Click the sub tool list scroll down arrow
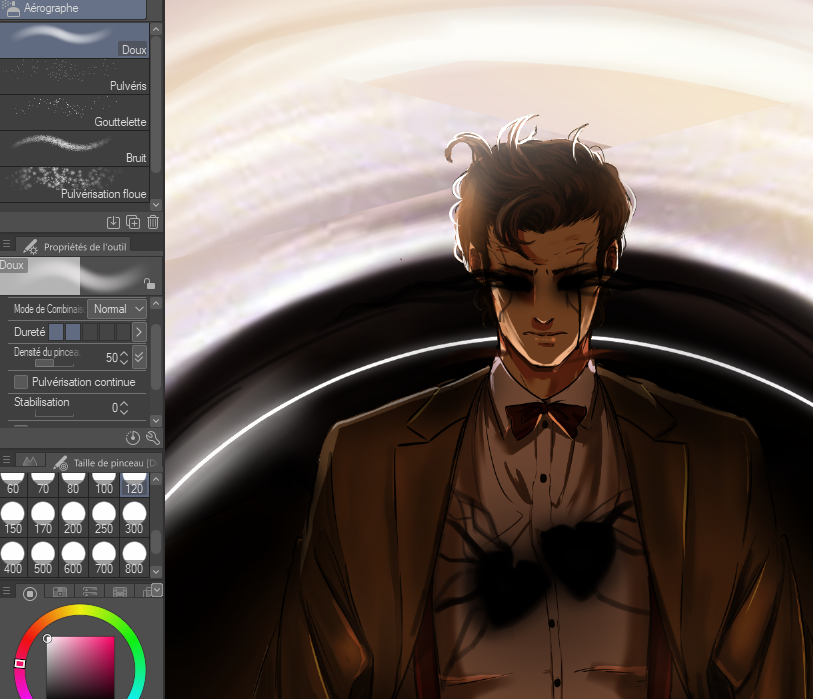 click(x=156, y=205)
